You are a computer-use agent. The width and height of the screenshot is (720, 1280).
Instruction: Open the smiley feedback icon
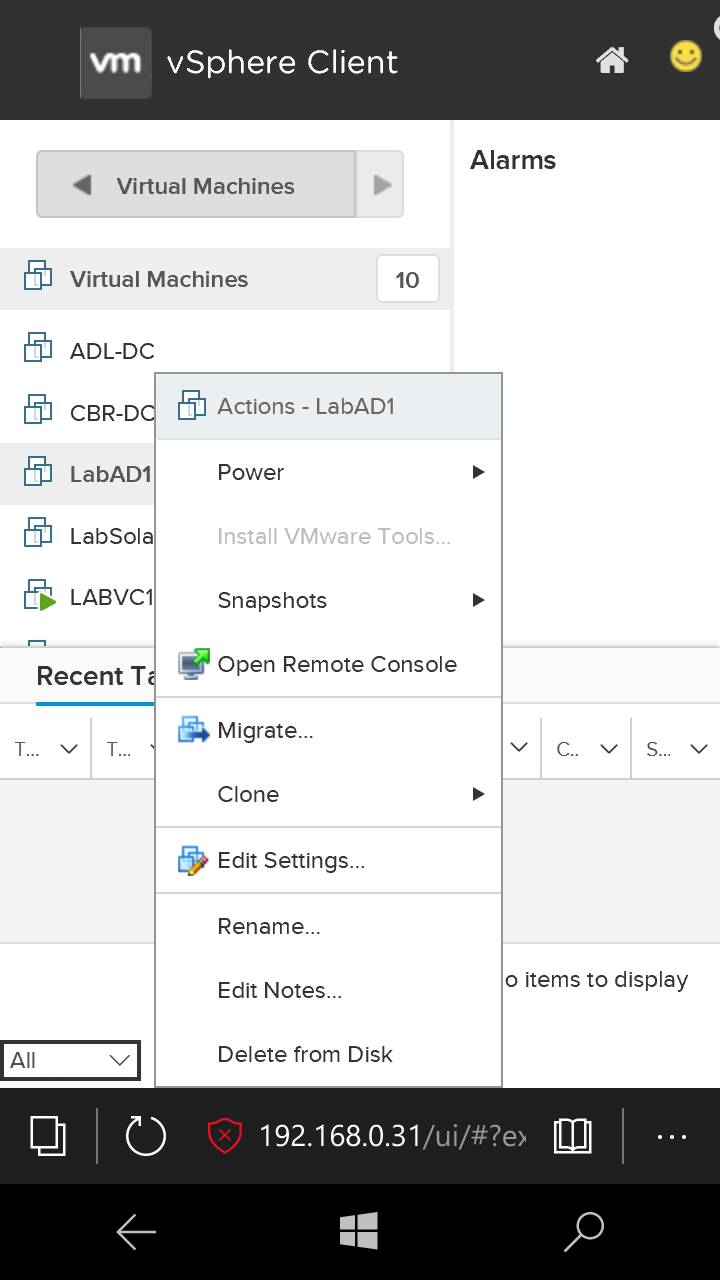tap(686, 56)
